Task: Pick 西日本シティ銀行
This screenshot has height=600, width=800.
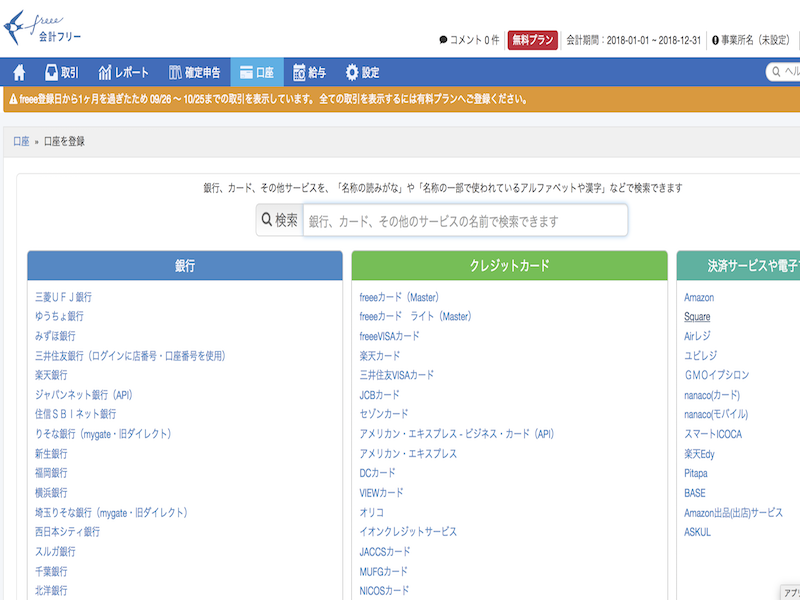Action: 67,532
